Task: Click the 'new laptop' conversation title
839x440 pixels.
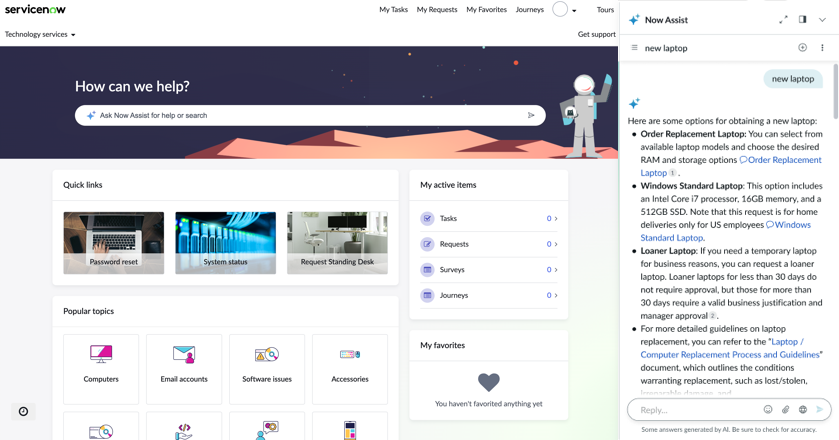Action: pos(666,48)
